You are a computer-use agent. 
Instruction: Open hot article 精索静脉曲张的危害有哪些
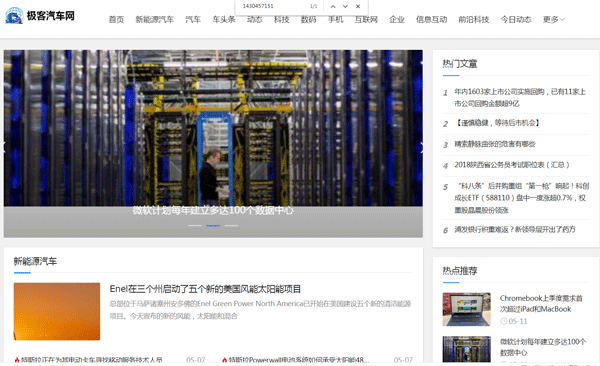pyautogui.click(x=495, y=144)
